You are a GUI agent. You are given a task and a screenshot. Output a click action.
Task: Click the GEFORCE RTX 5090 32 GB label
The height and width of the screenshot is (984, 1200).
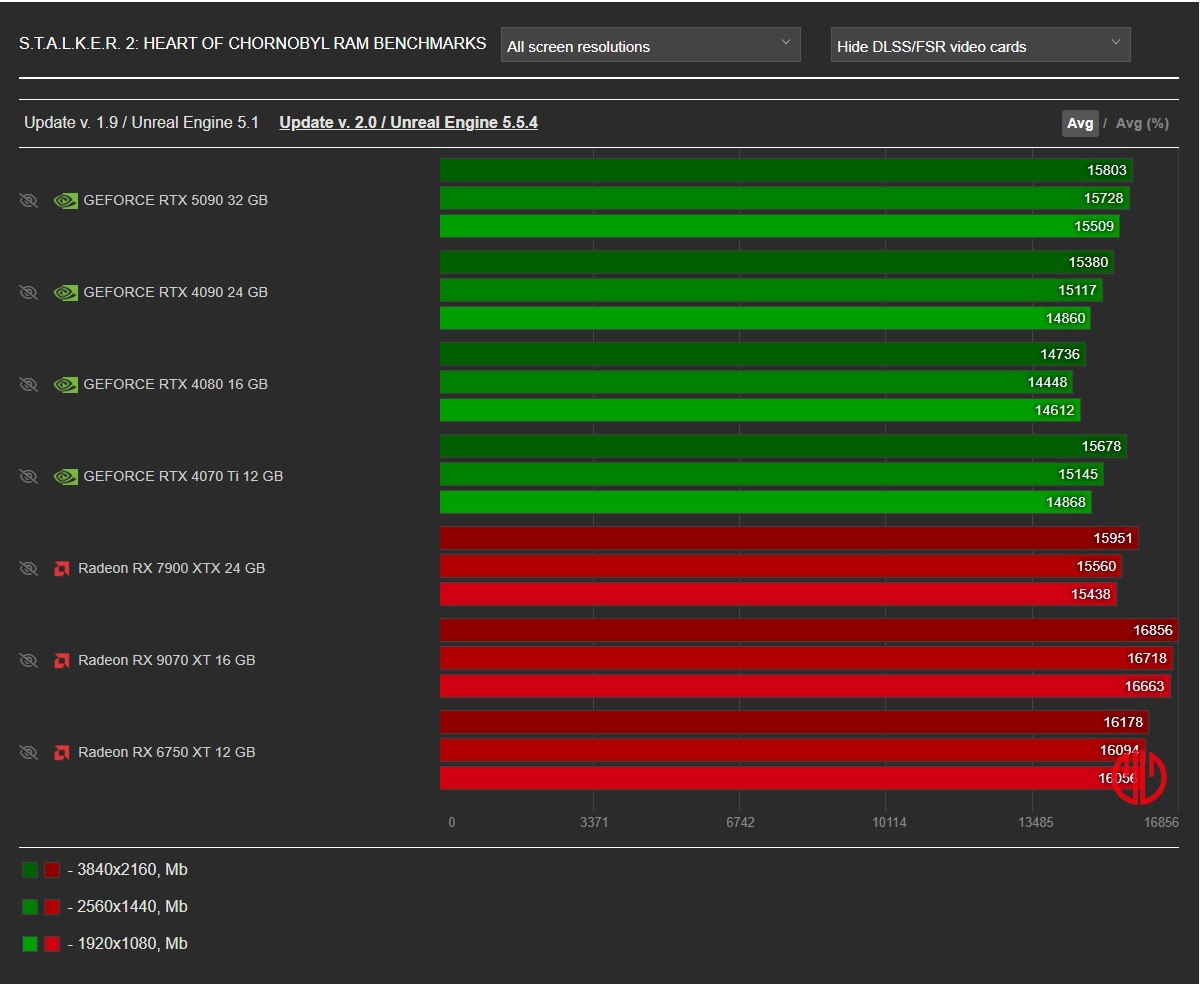[x=175, y=200]
